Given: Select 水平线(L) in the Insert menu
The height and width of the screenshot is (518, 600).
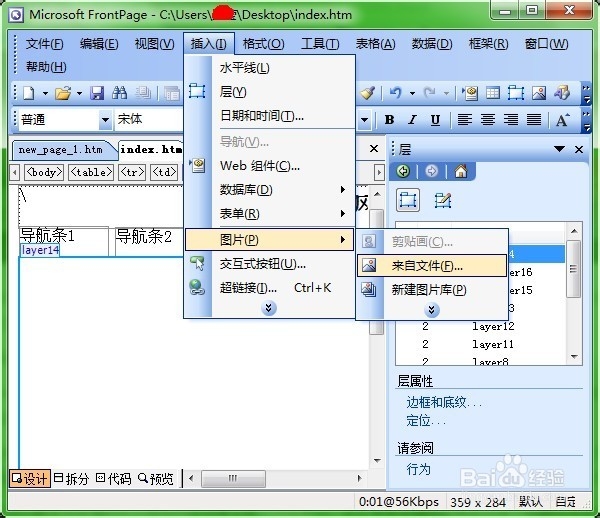Looking at the screenshot, I should click(269, 68).
